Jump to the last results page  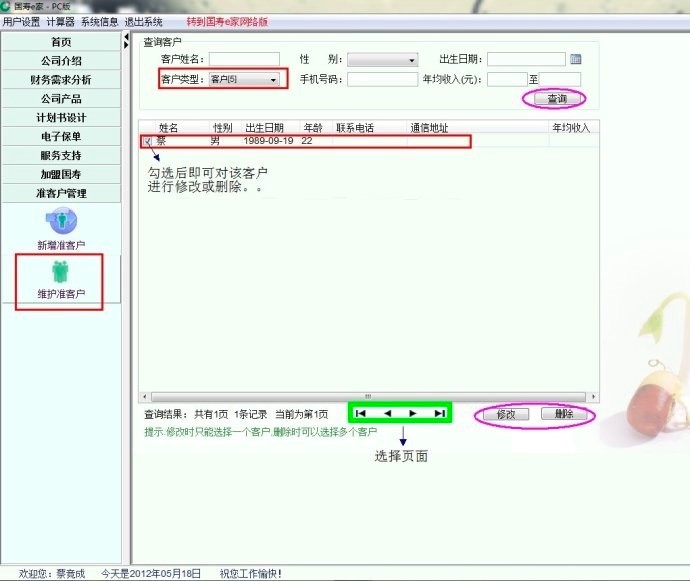pos(440,413)
